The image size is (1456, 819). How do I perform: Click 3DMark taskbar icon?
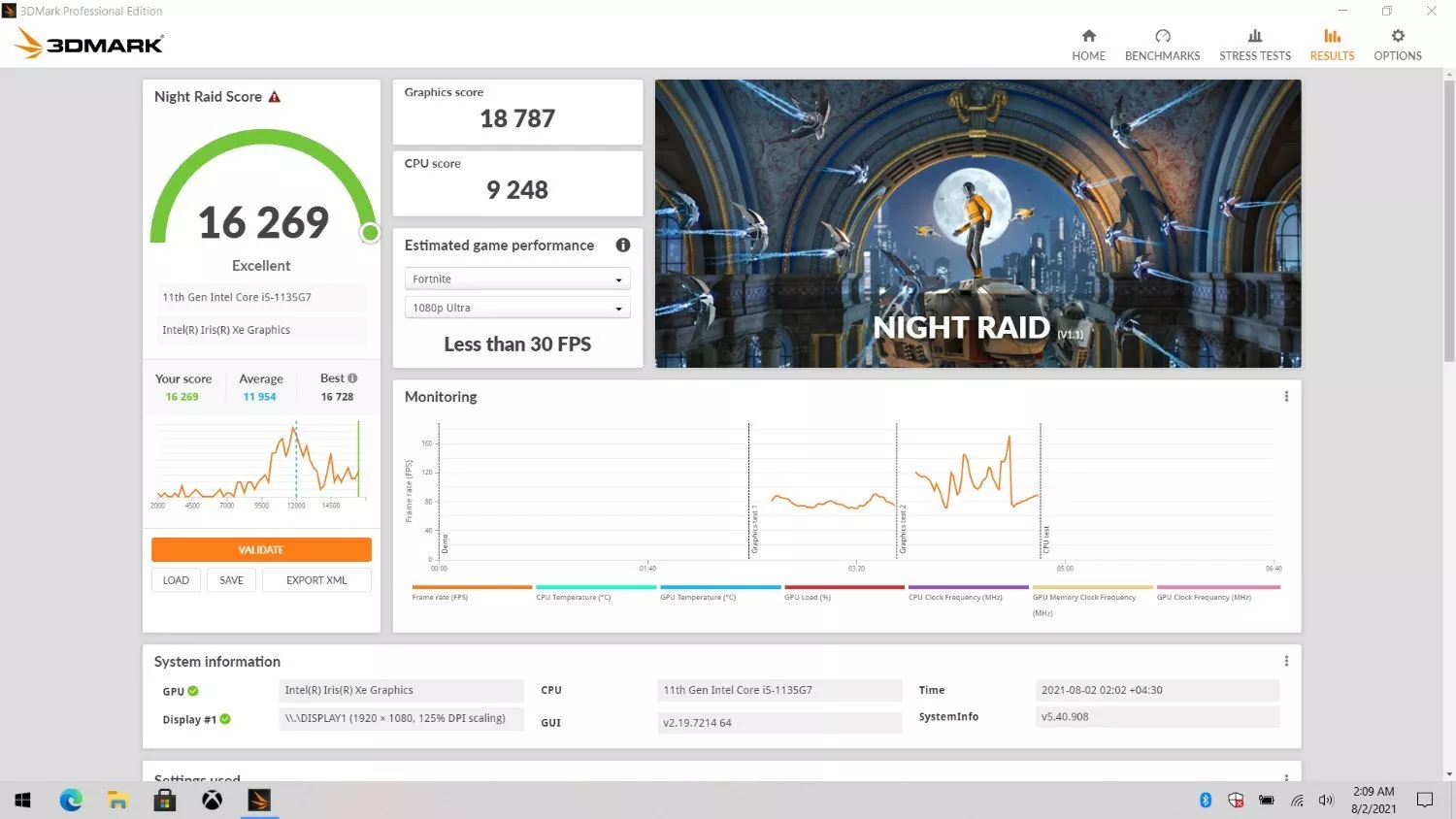259,801
